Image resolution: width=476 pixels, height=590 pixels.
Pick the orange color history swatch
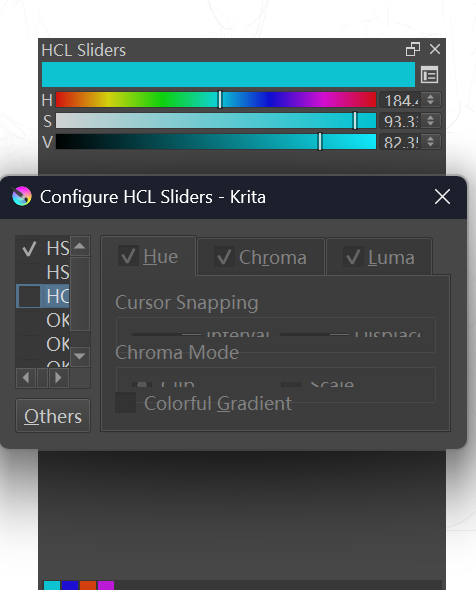click(x=88, y=585)
